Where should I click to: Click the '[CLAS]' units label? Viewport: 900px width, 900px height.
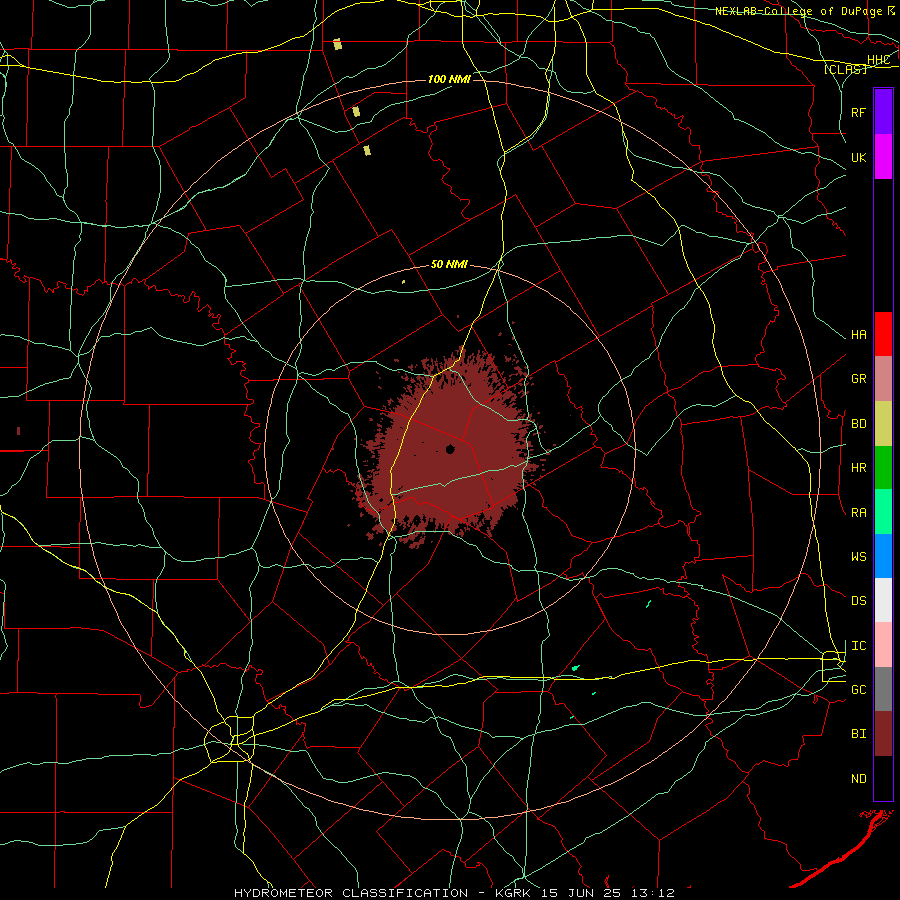pyautogui.click(x=845, y=69)
